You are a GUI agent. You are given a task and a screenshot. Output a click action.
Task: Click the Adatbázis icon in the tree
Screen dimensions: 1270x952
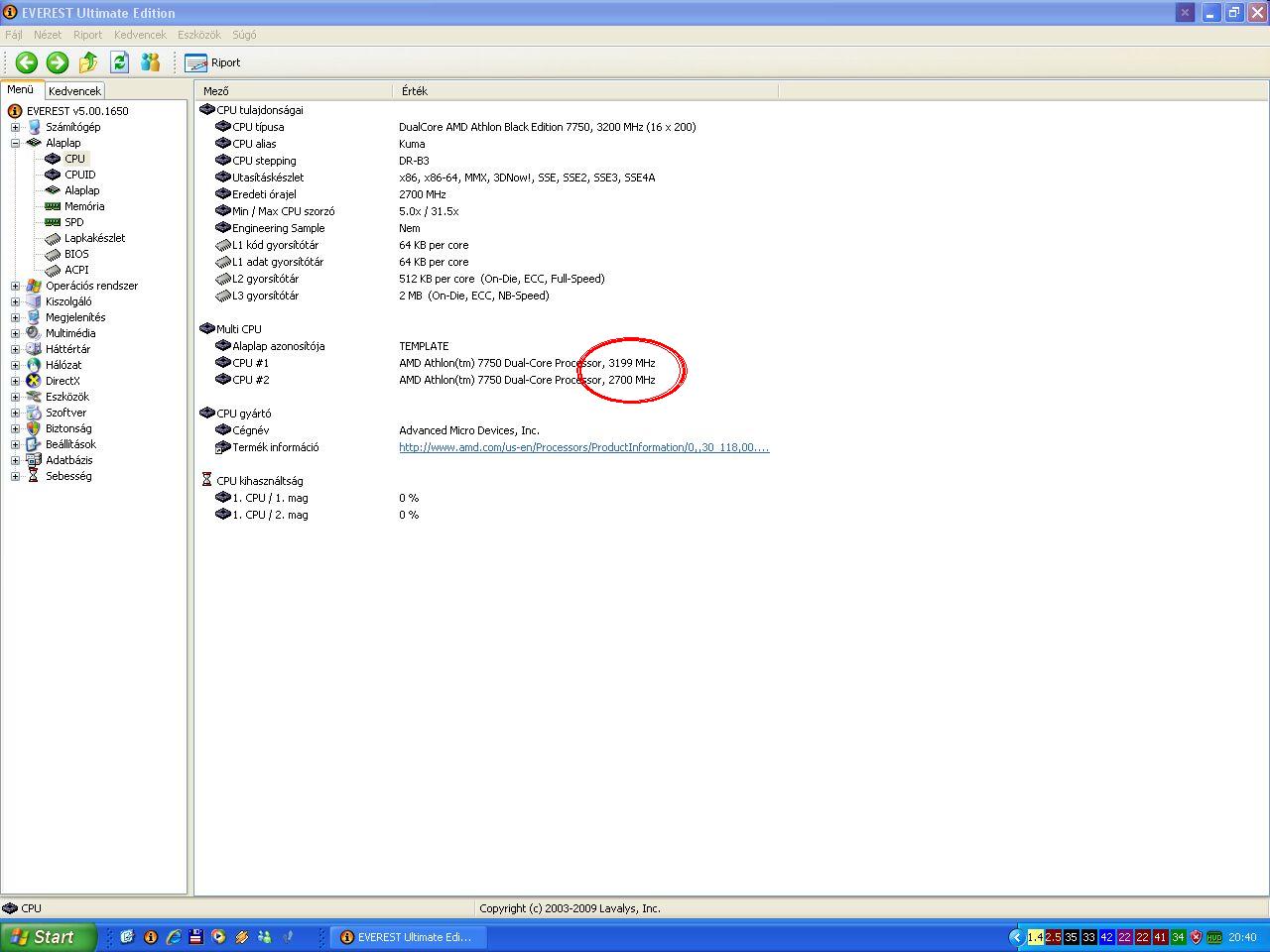click(x=34, y=460)
